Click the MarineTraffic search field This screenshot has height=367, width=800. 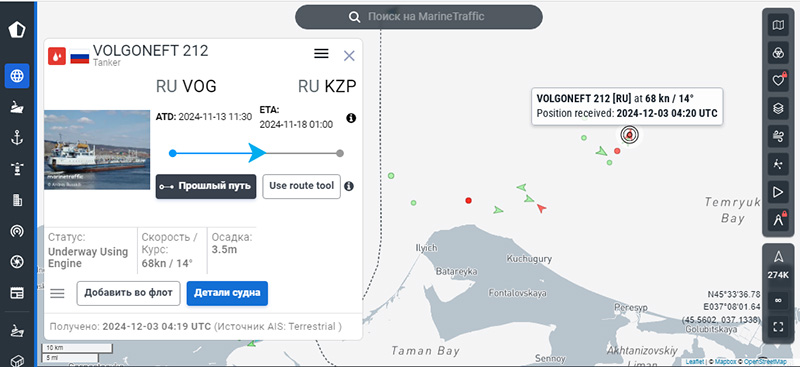point(418,17)
